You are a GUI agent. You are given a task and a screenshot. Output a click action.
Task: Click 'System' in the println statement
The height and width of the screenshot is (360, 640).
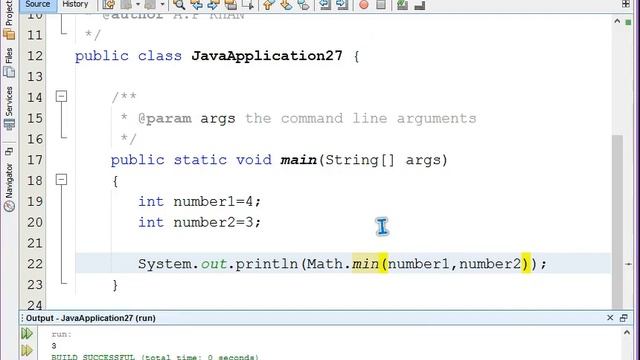coord(165,264)
